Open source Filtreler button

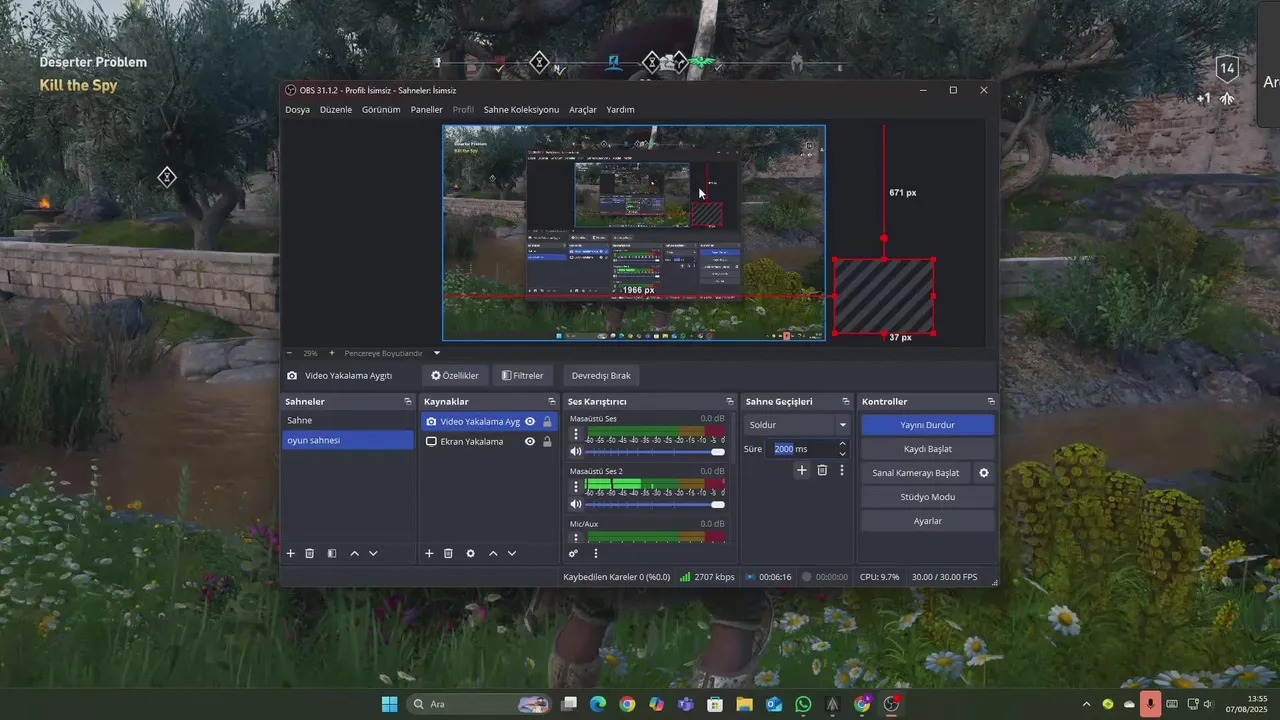pos(523,376)
